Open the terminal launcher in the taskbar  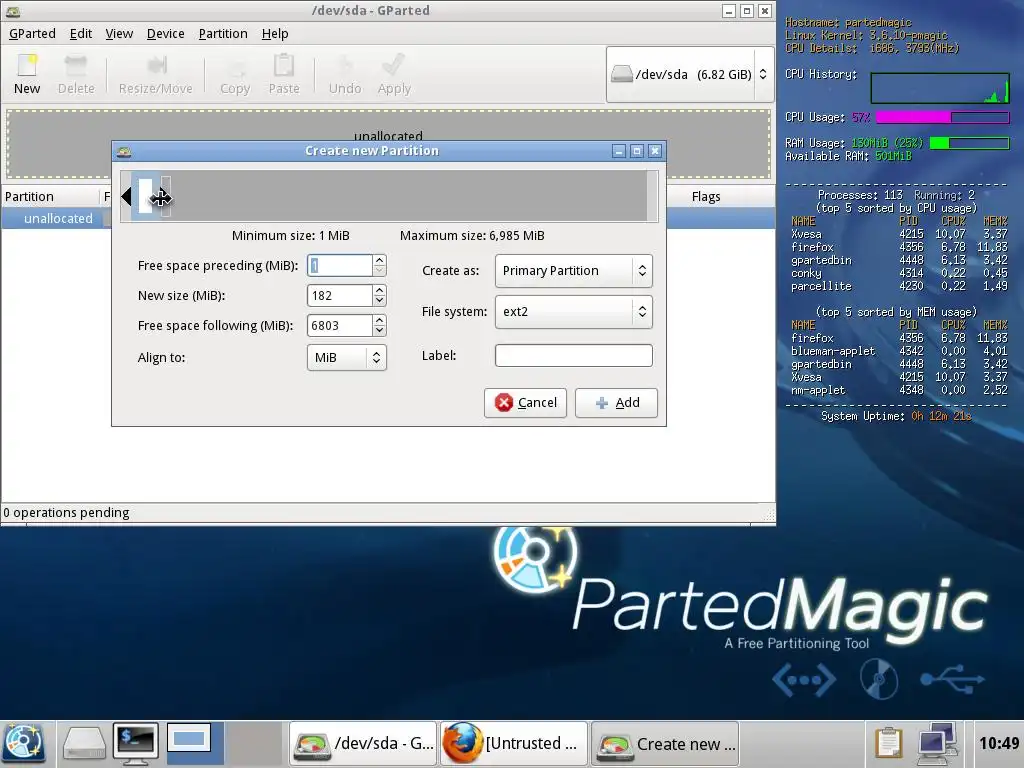coord(135,743)
